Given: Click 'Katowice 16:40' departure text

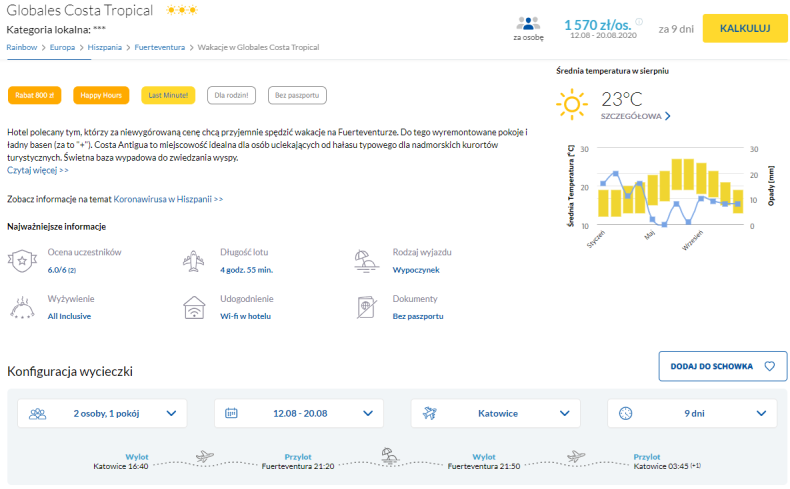Looking at the screenshot, I should coord(121,467).
